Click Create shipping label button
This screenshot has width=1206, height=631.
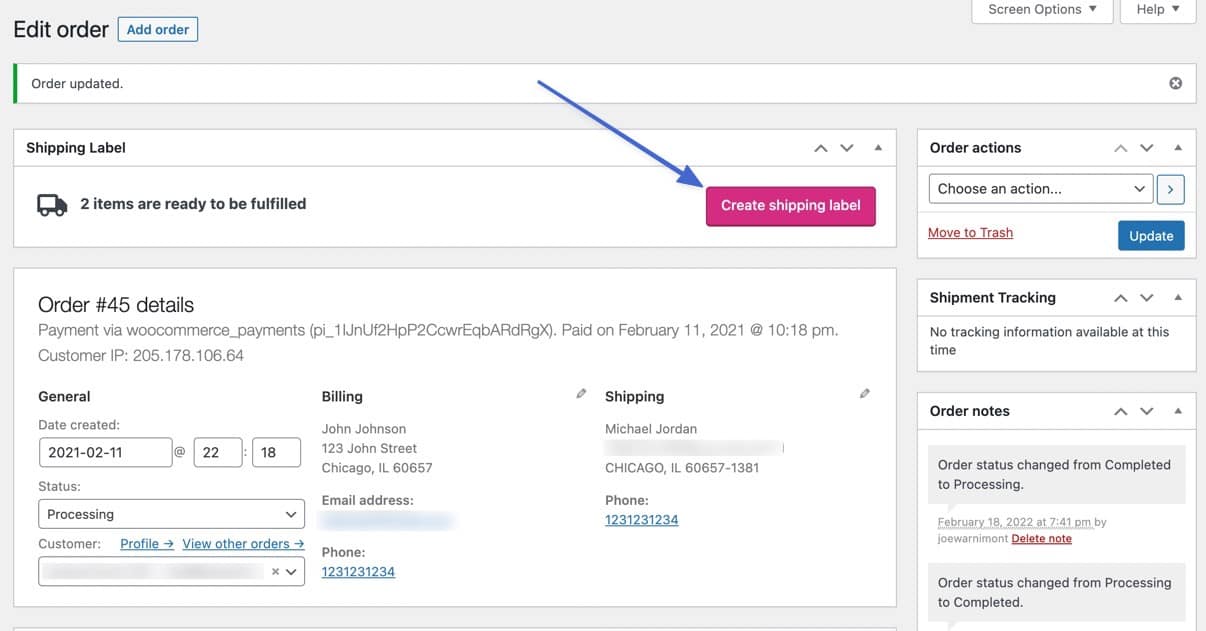coord(790,206)
